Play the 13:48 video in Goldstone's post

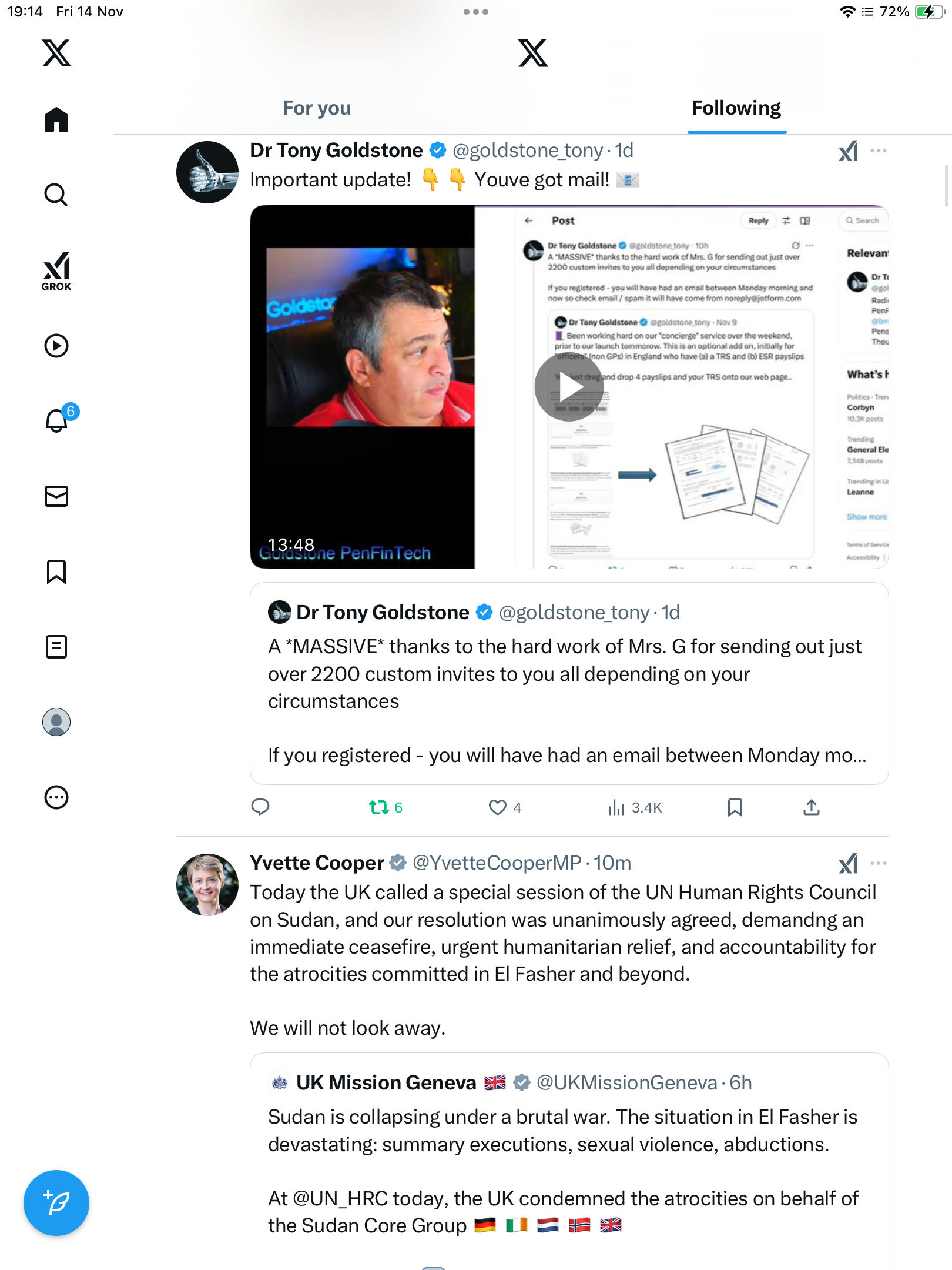(x=569, y=387)
